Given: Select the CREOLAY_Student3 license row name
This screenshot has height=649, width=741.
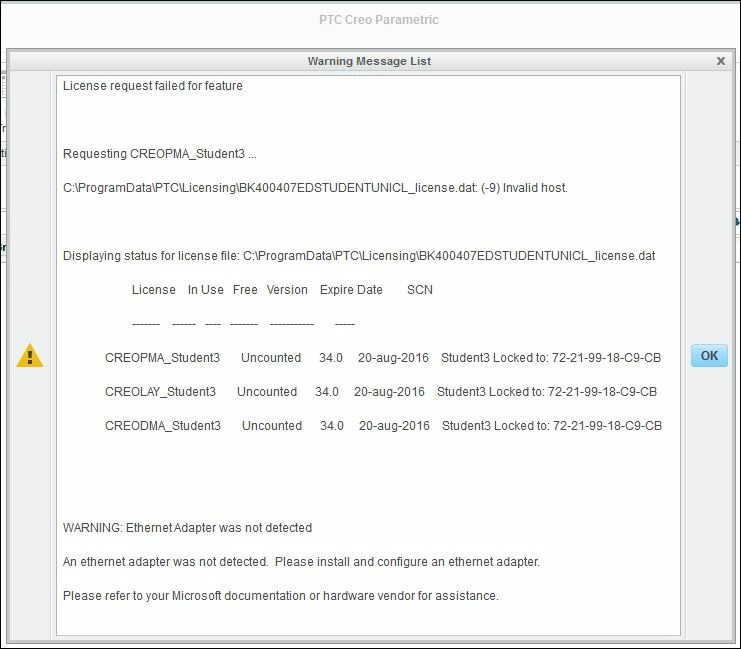Looking at the screenshot, I should pyautogui.click(x=160, y=392).
